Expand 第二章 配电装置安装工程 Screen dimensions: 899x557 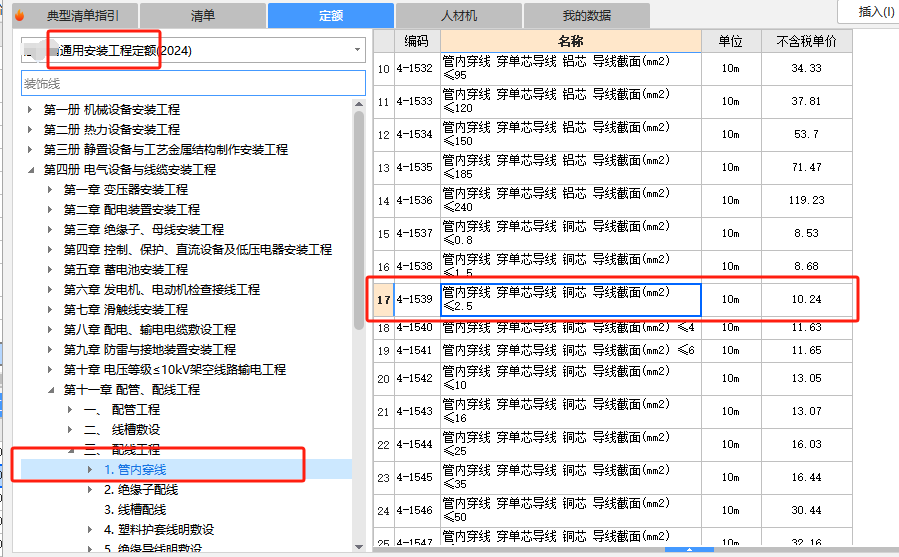[50, 209]
